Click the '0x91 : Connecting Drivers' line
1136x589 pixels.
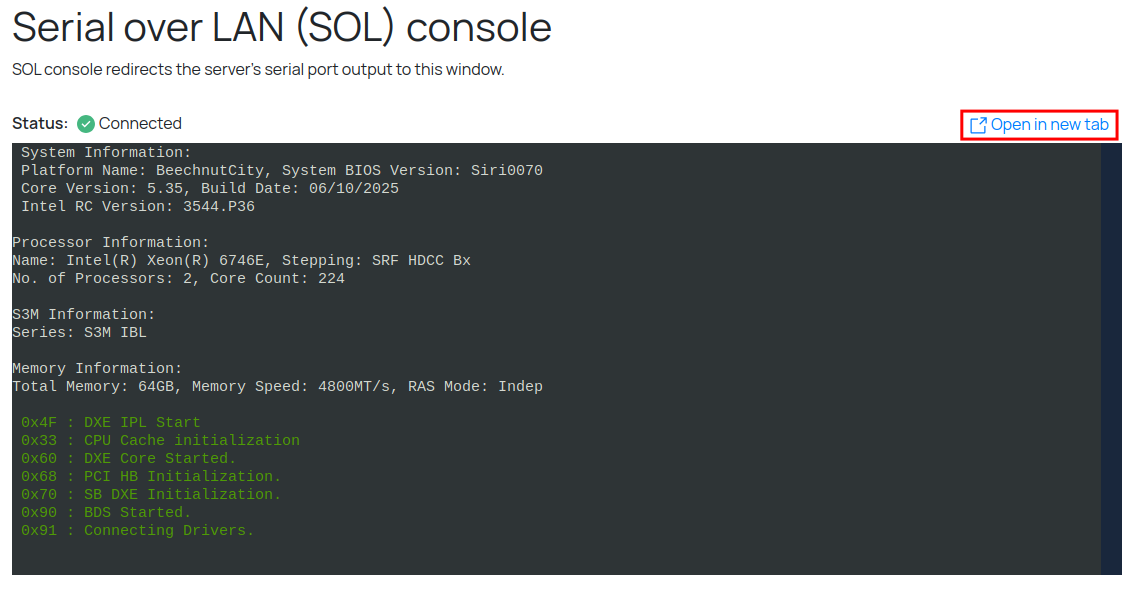tap(138, 531)
